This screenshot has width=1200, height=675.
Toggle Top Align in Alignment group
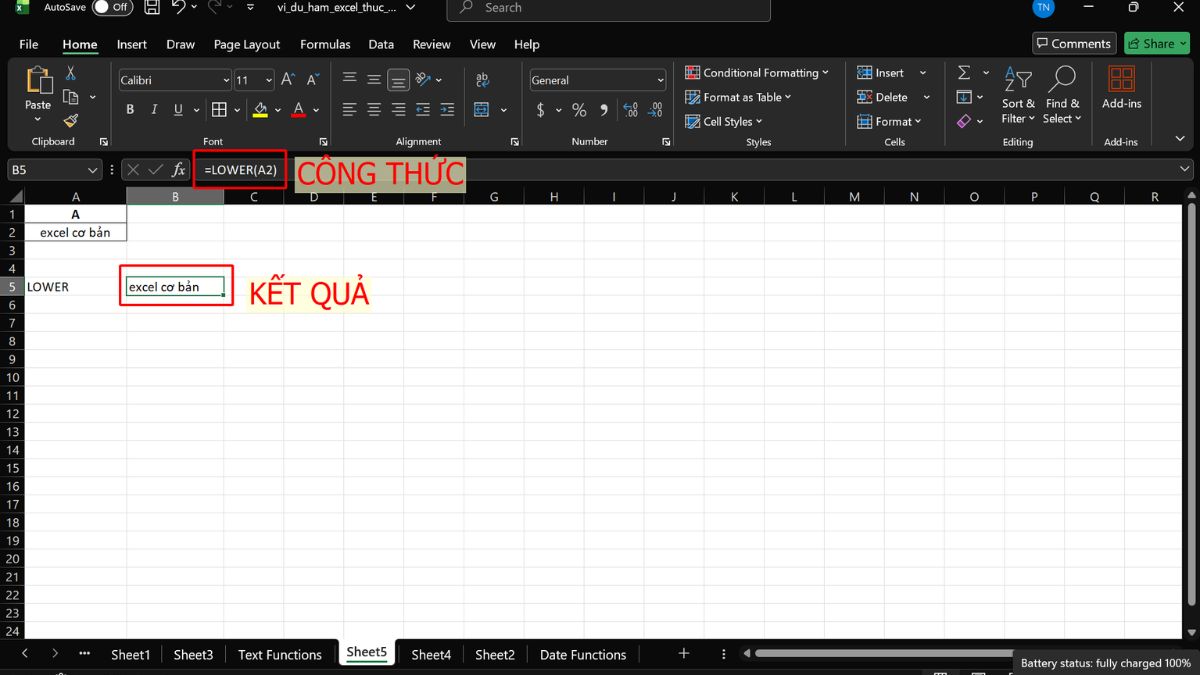(x=349, y=80)
